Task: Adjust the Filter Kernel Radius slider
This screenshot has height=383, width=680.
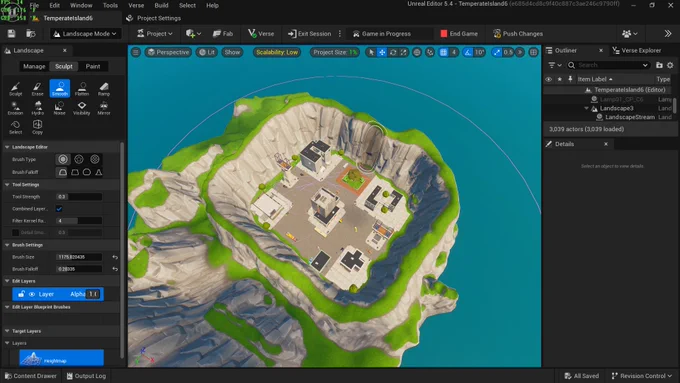Action: (79, 221)
